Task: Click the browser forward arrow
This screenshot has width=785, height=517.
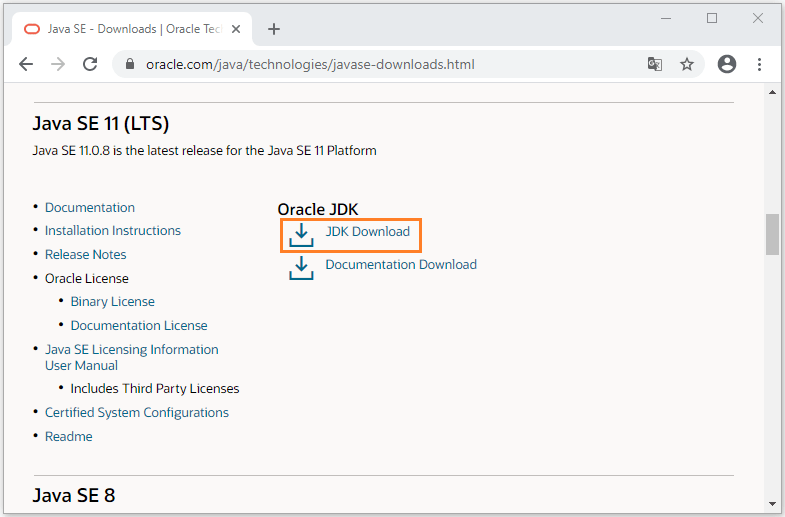Action: (x=58, y=64)
